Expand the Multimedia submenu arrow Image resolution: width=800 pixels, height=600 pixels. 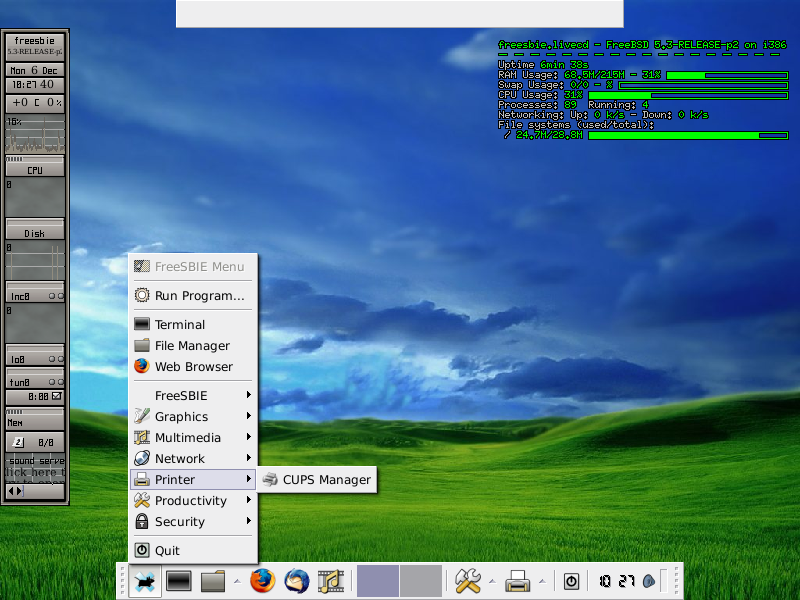[x=248, y=437]
